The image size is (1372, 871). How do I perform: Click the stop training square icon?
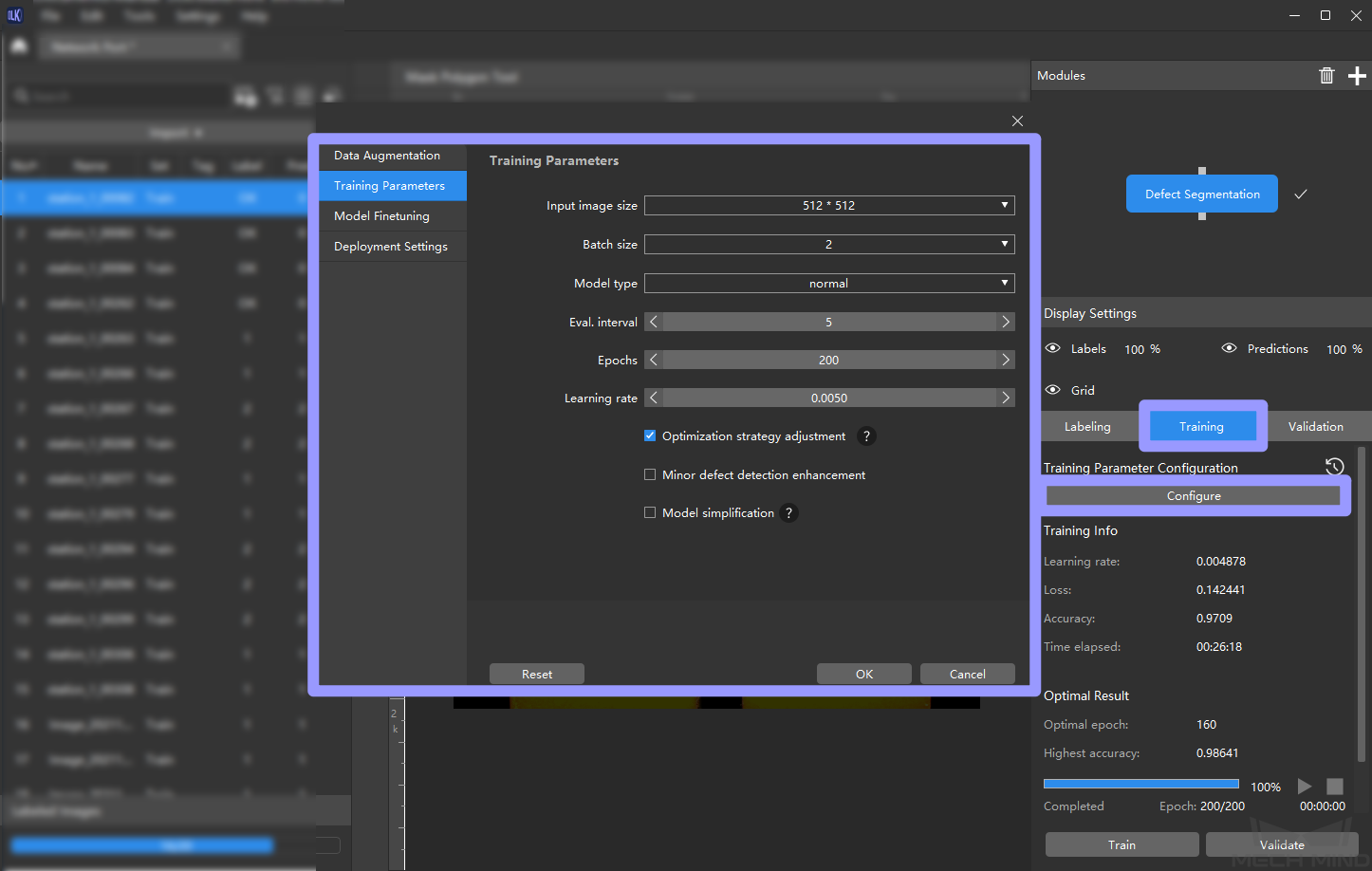[1335, 786]
